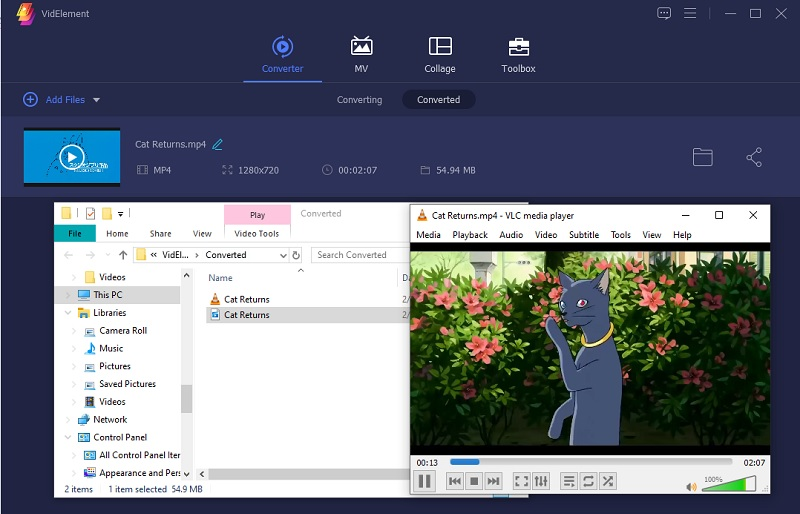This screenshot has width=800, height=514.
Task: Play the Cat Returns.mp4 thumbnail preview
Action: [x=72, y=157]
